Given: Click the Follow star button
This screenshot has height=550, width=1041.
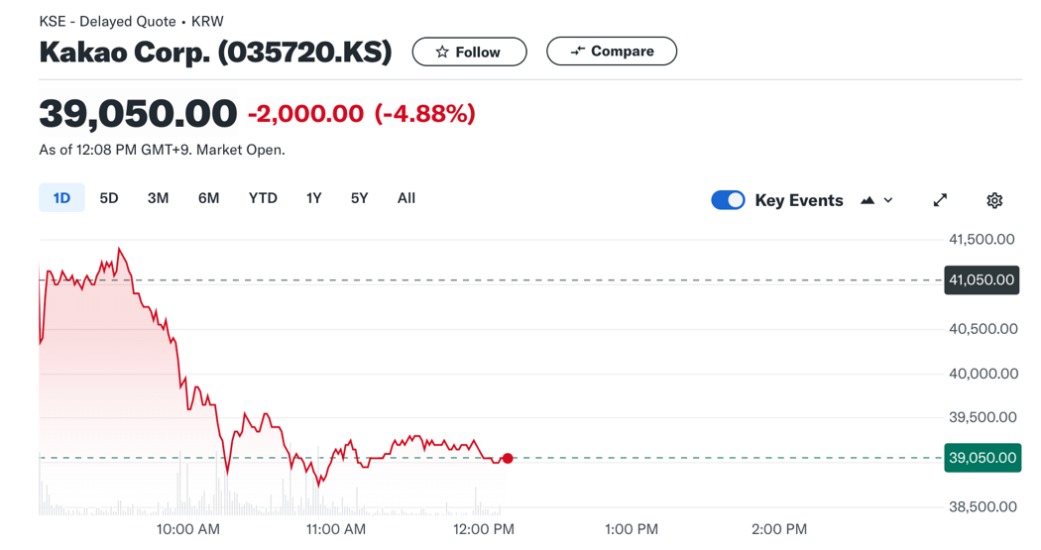Looking at the screenshot, I should (x=469, y=52).
